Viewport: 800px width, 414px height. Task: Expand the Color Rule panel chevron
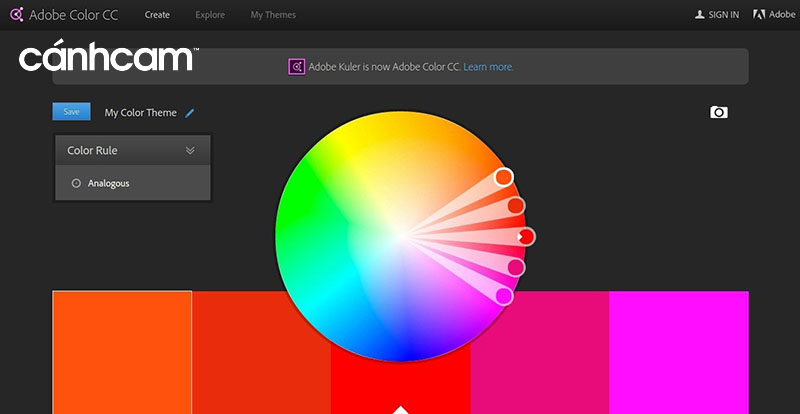pos(190,151)
